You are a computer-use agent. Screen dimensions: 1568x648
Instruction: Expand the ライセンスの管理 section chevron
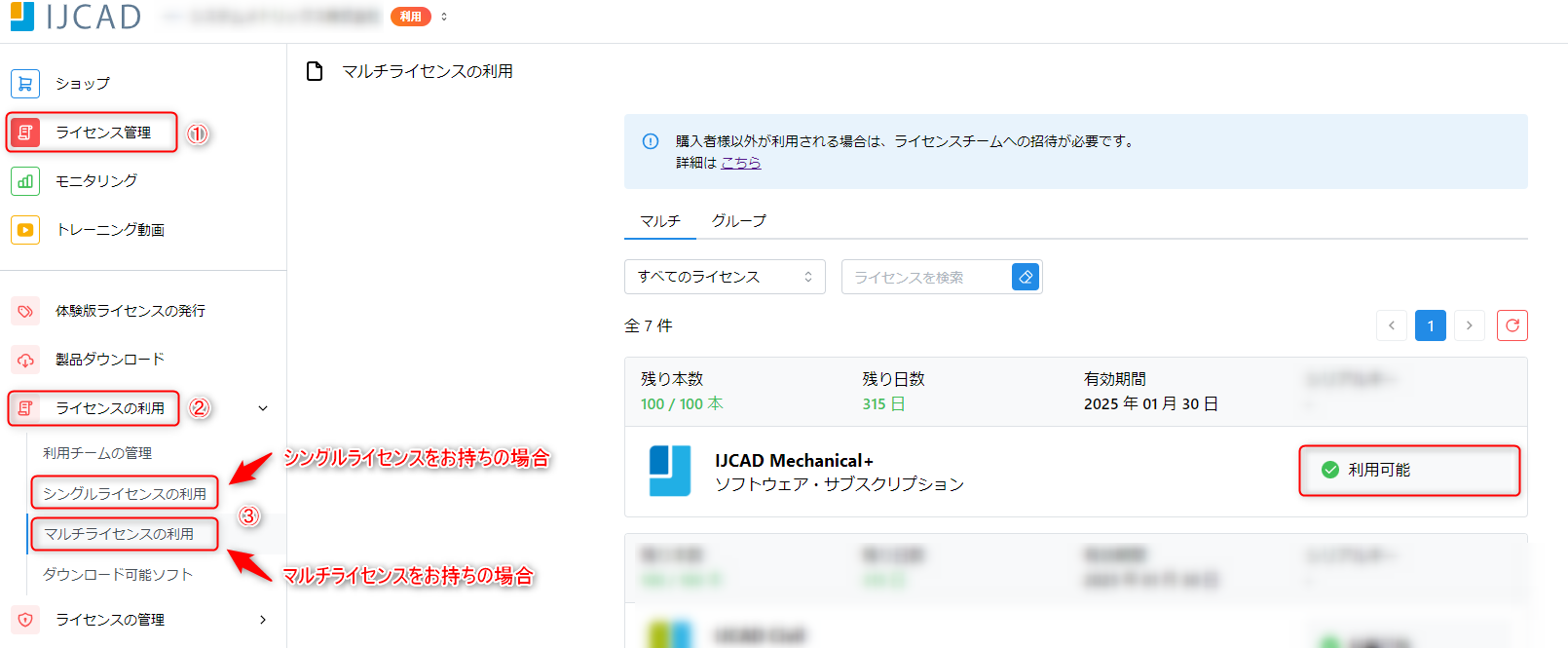tap(263, 620)
